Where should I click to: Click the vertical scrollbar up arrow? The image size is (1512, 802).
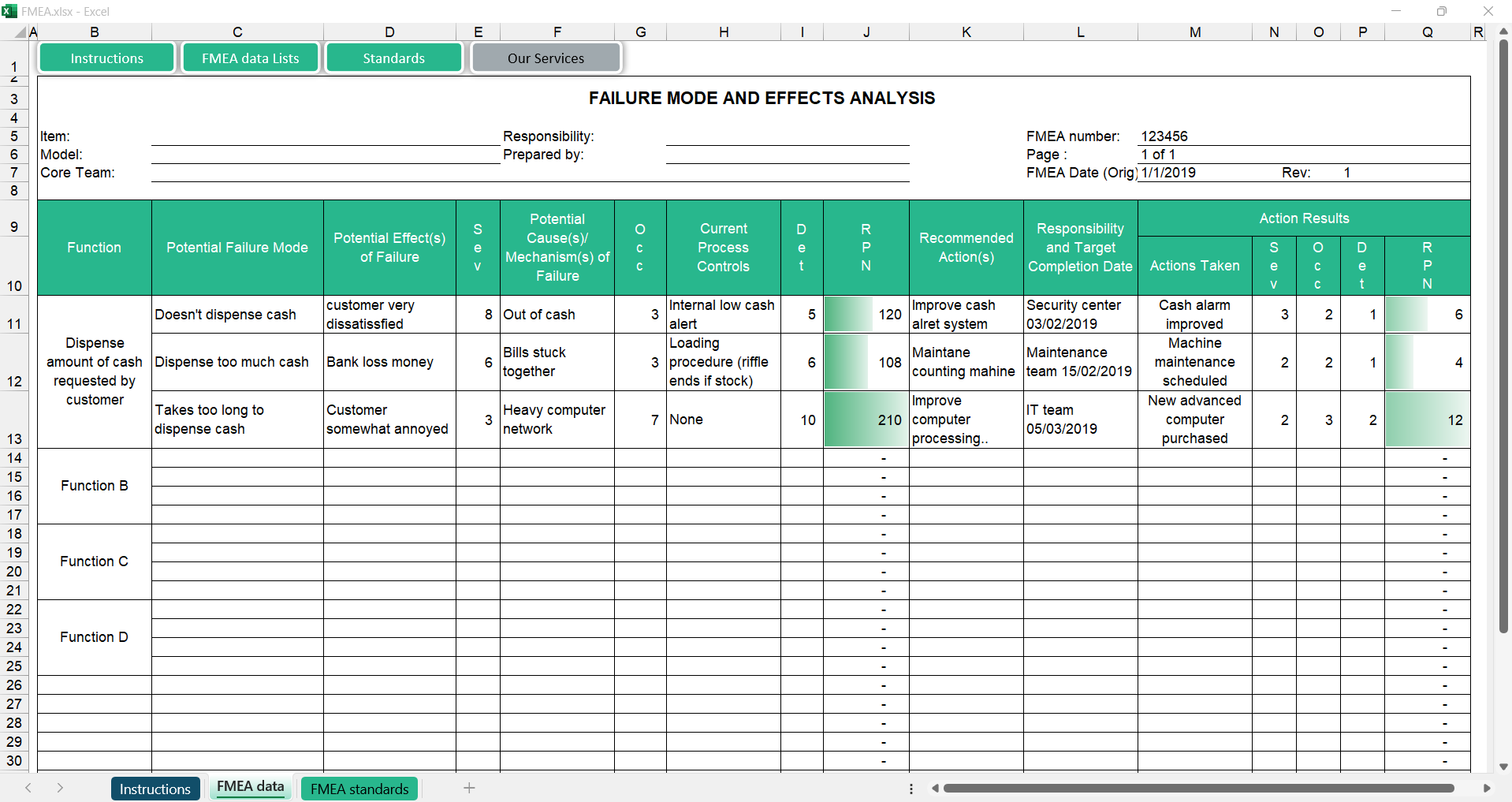click(x=1503, y=32)
